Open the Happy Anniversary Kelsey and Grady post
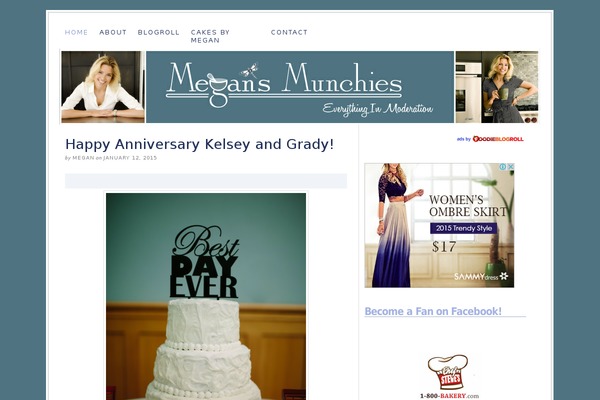 tap(199, 144)
